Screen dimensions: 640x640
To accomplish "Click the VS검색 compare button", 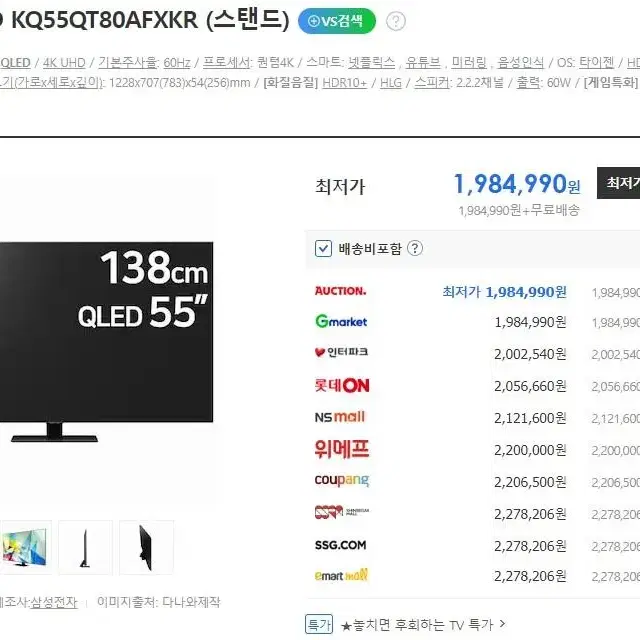I will pos(337,21).
